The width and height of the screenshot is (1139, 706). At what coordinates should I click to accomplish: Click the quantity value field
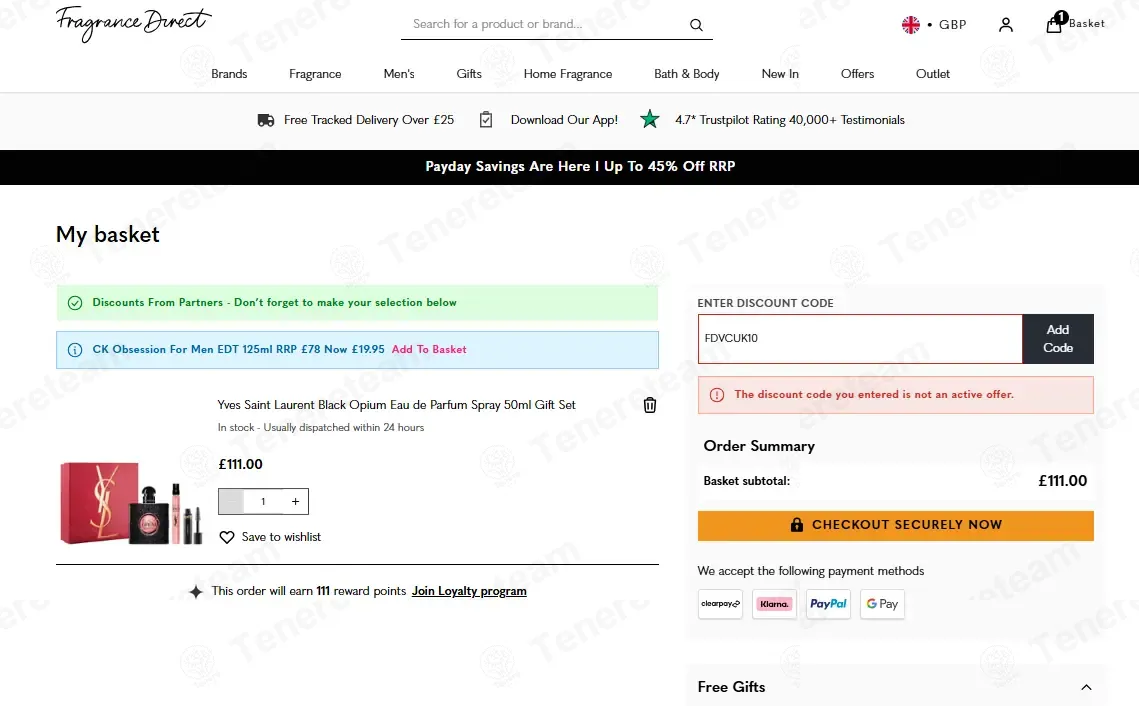[x=263, y=501]
